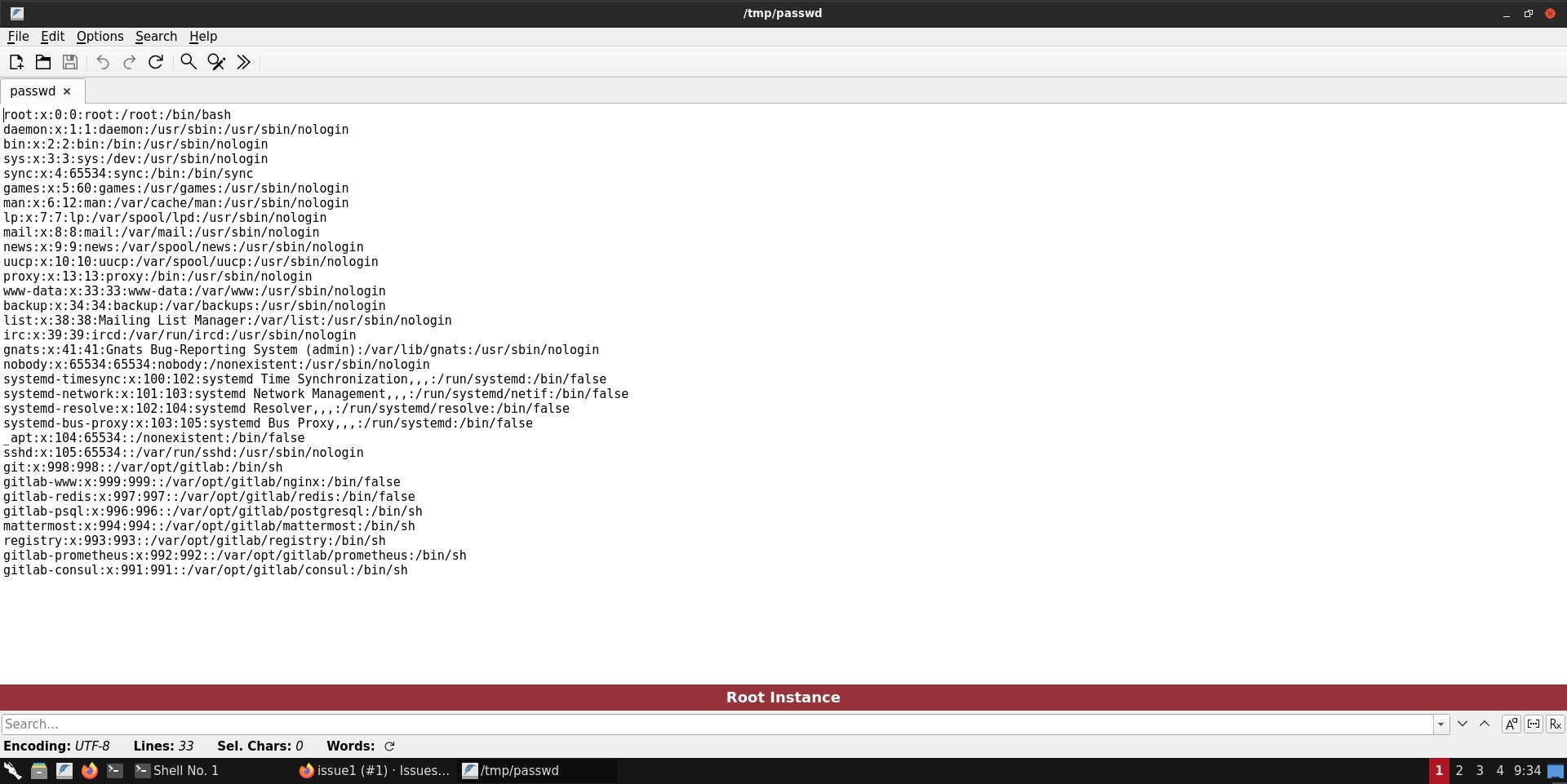Launch Firefox from taskbar launcher
This screenshot has height=784, width=1567.
click(x=90, y=770)
